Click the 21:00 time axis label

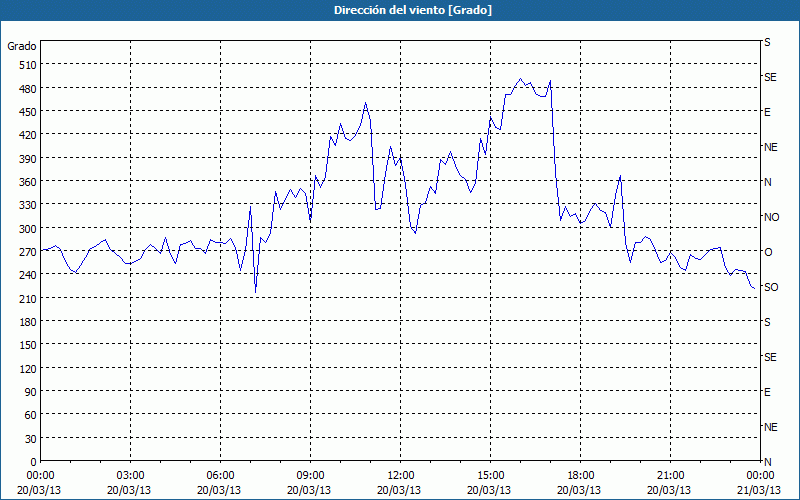point(670,476)
